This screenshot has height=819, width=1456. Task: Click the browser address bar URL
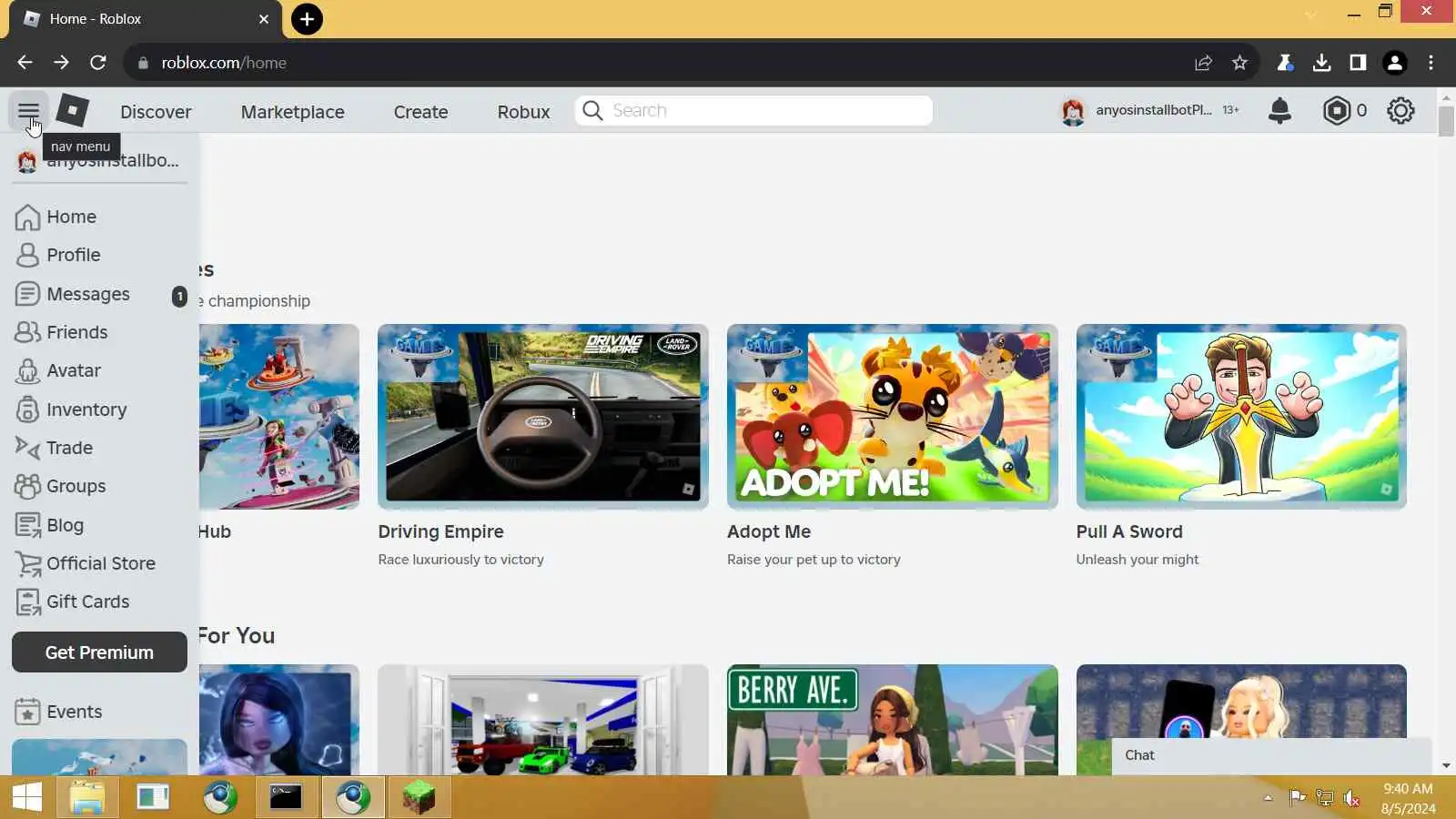coord(224,63)
